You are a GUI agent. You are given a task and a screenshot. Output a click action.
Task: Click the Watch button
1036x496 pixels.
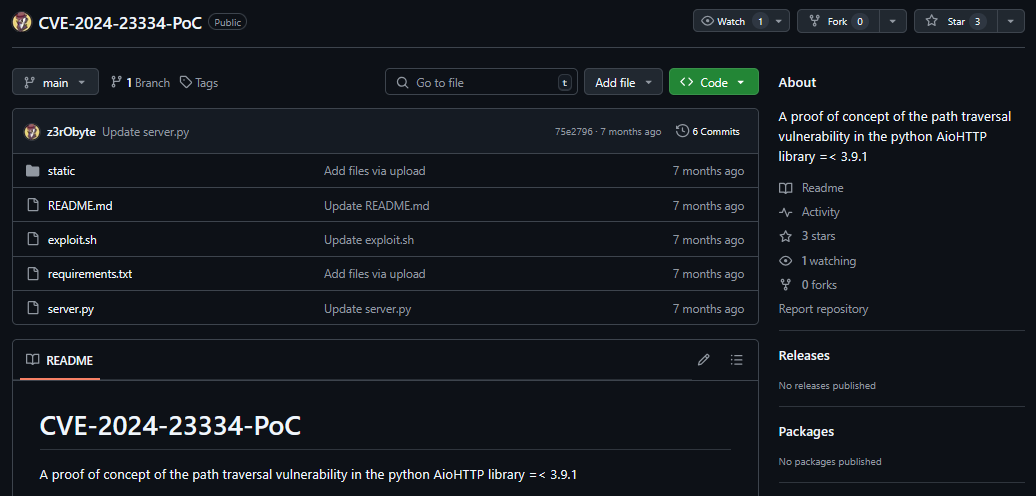click(731, 21)
